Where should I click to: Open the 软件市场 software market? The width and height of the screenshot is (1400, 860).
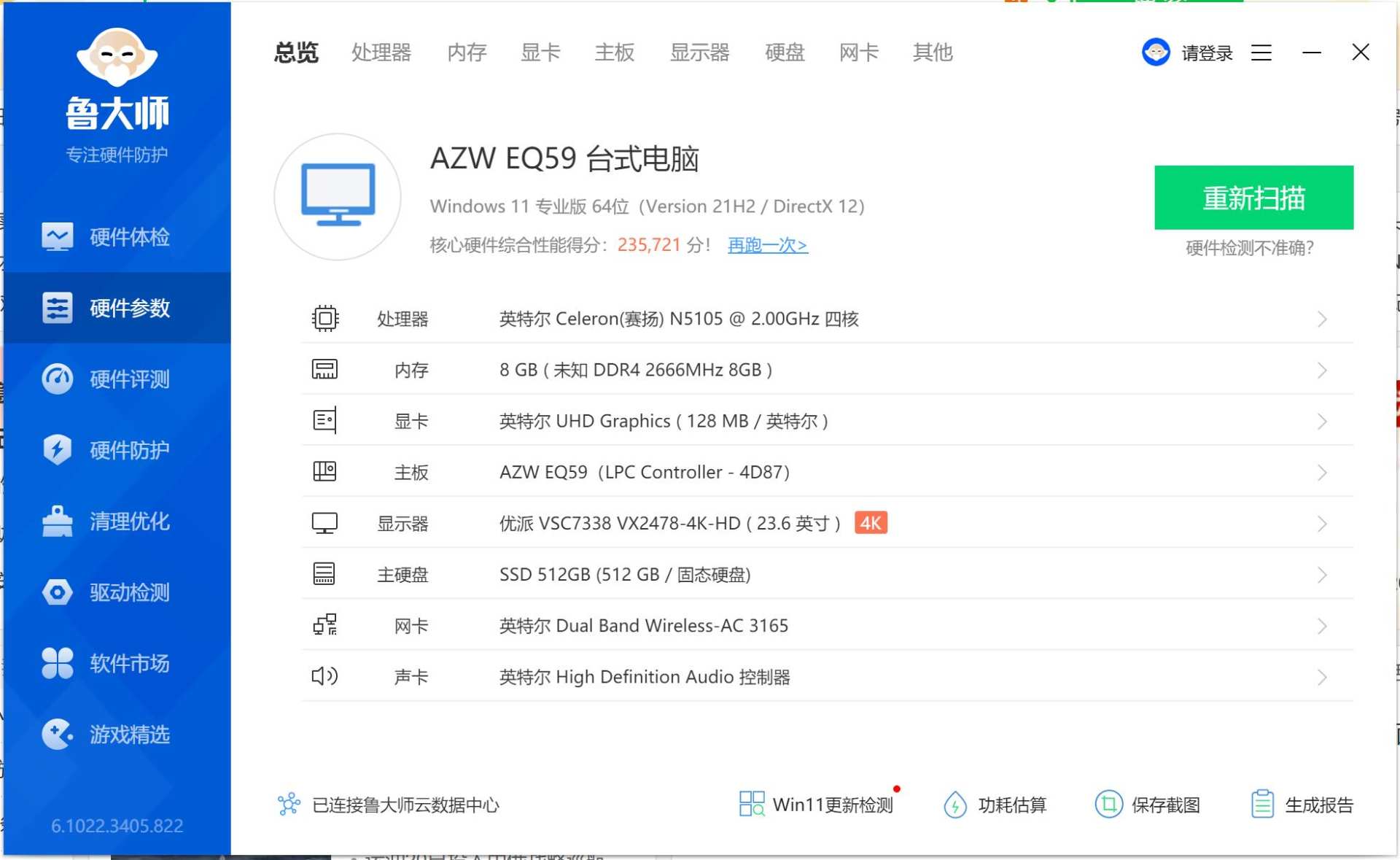click(117, 664)
